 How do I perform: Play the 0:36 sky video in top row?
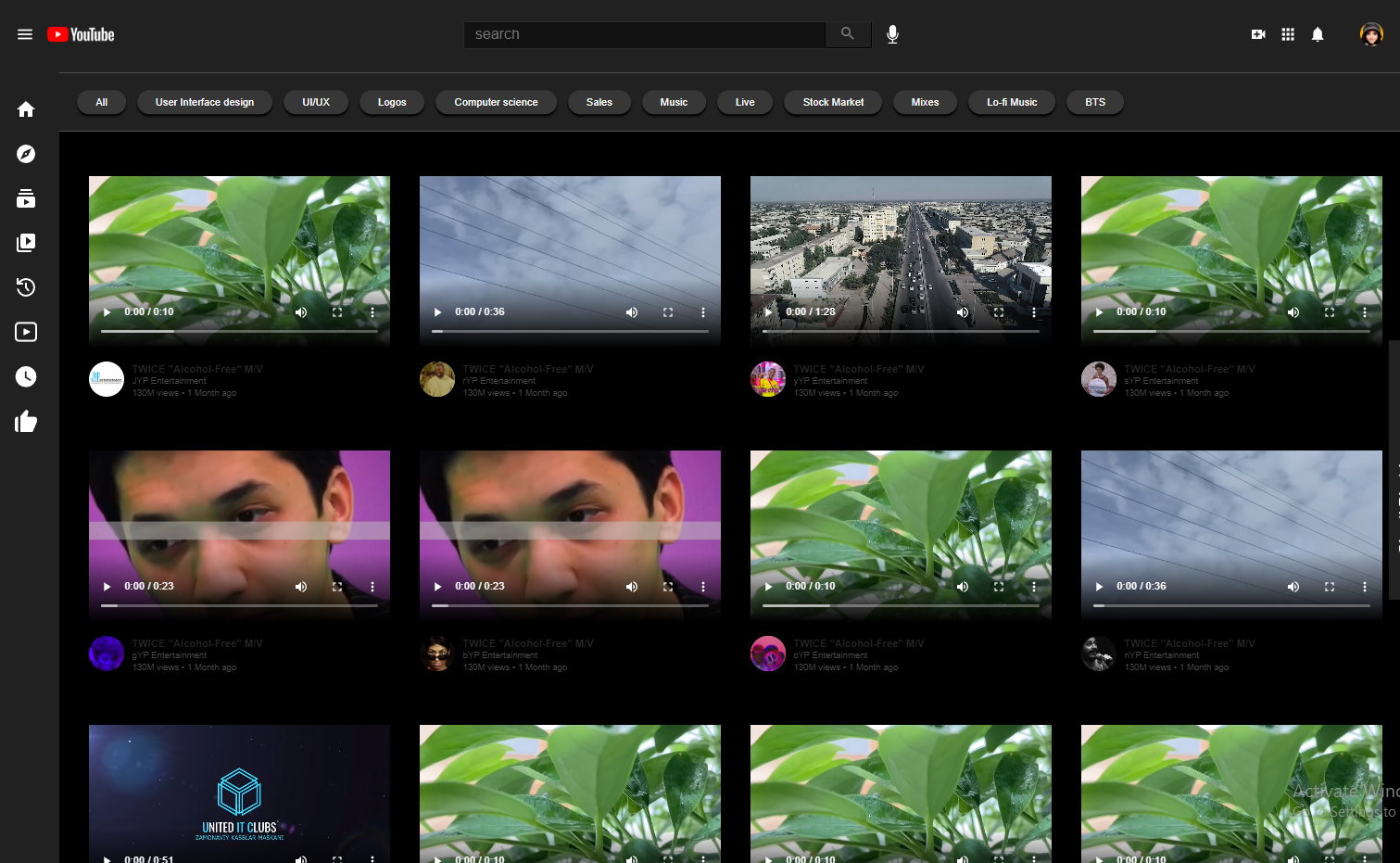[438, 312]
